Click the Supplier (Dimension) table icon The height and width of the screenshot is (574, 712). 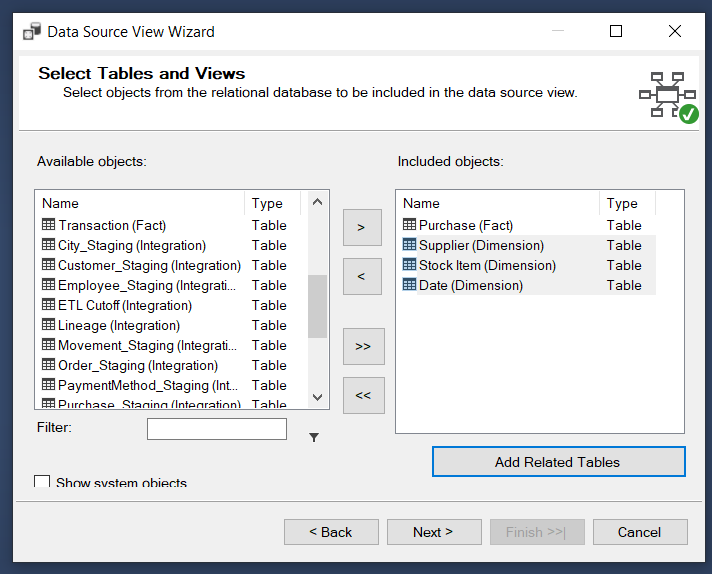click(x=409, y=245)
